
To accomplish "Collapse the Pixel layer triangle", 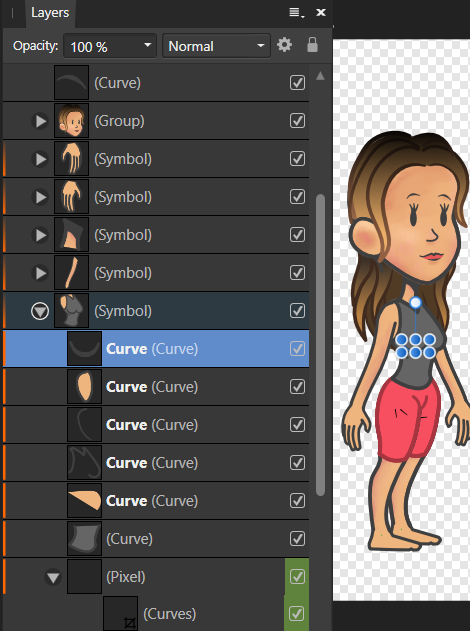I will pos(53,577).
